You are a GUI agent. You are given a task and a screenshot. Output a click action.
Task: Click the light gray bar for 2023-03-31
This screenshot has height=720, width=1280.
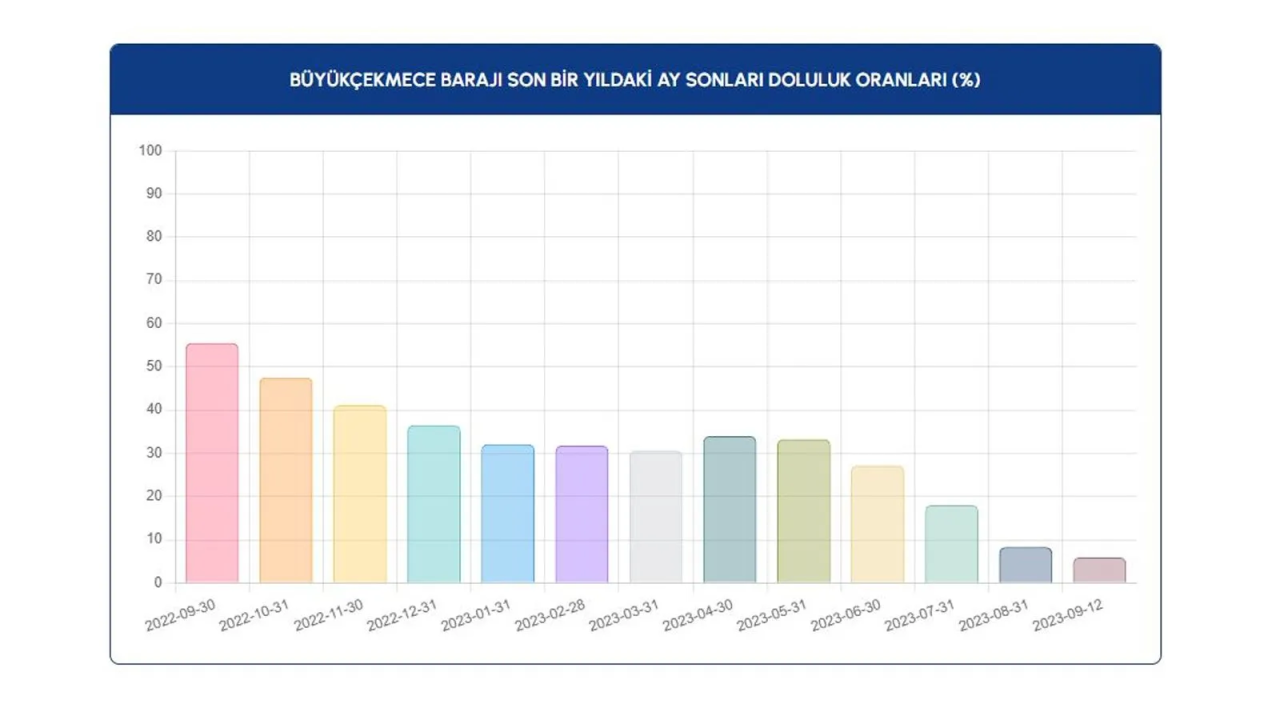pyautogui.click(x=656, y=517)
